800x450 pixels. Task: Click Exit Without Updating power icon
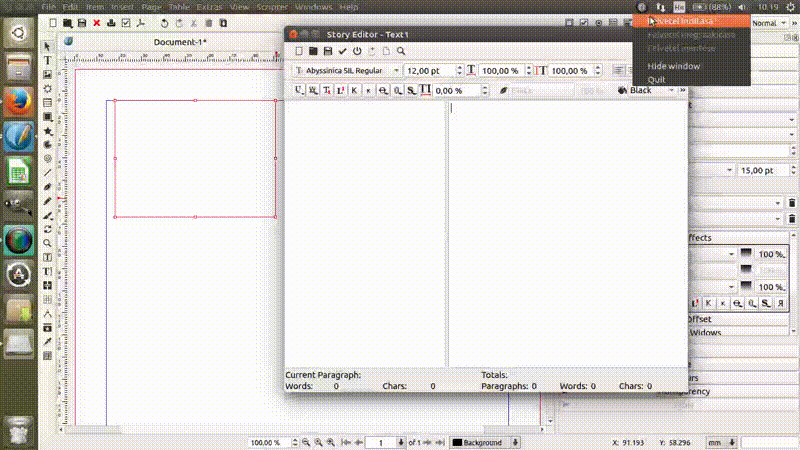(357, 51)
